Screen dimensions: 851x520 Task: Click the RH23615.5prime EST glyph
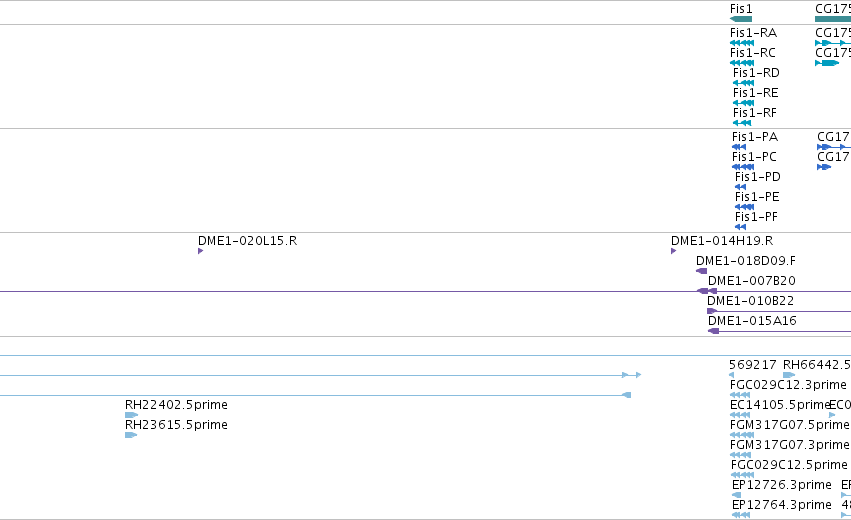coord(131,435)
